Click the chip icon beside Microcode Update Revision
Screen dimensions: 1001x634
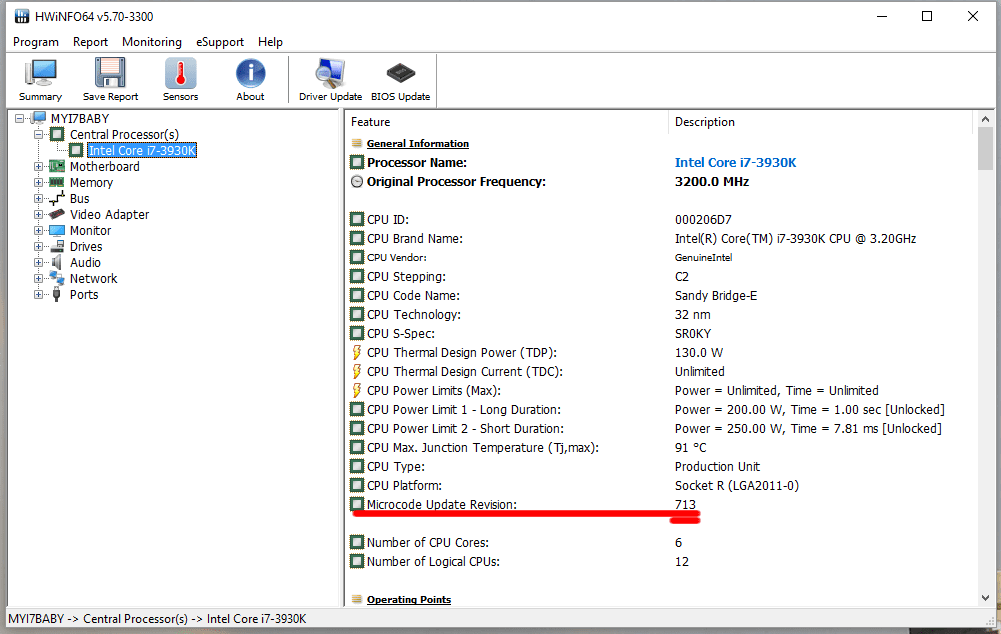(x=357, y=504)
